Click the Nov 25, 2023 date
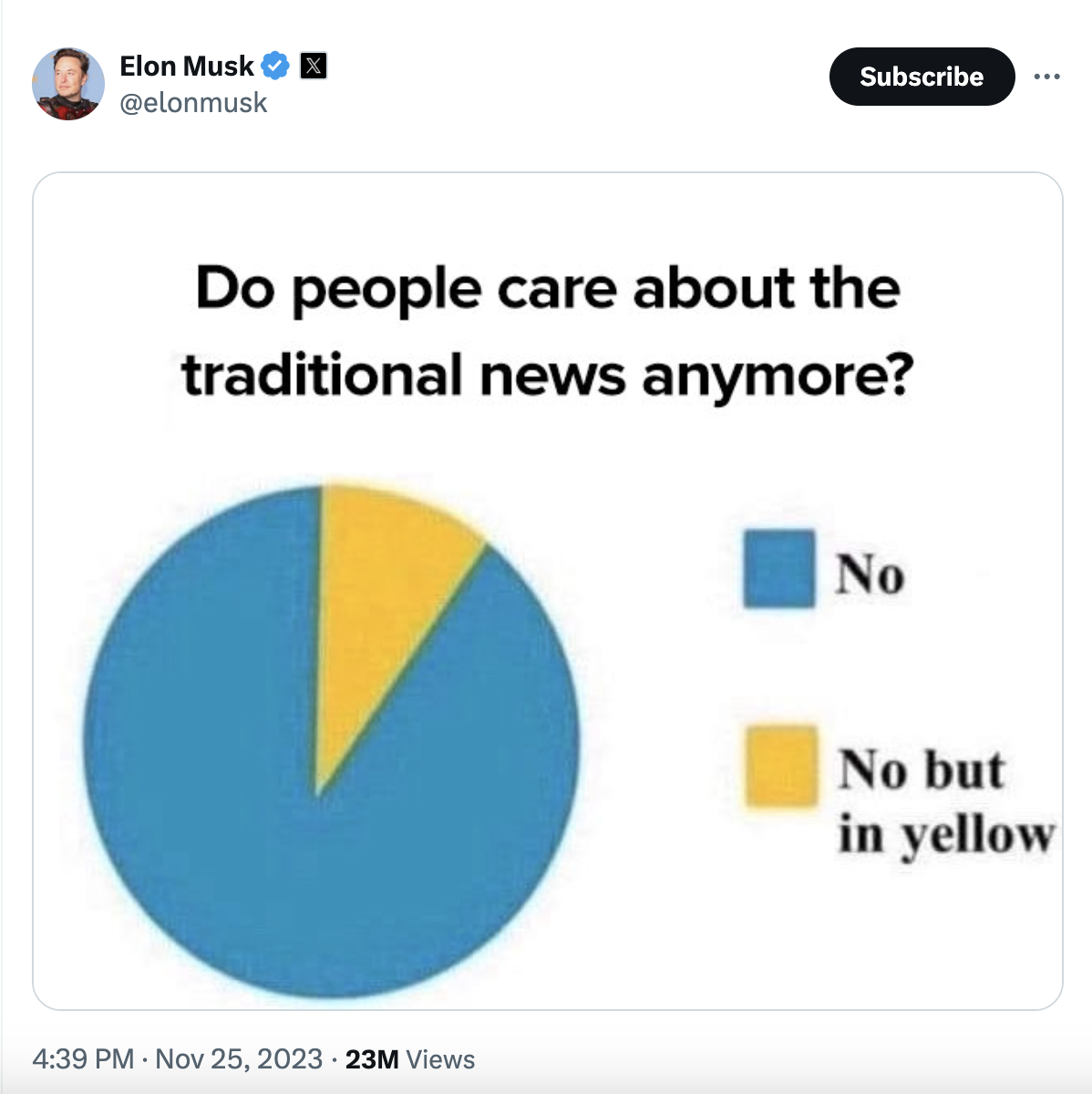Image resolution: width=1092 pixels, height=1094 pixels. click(239, 1059)
